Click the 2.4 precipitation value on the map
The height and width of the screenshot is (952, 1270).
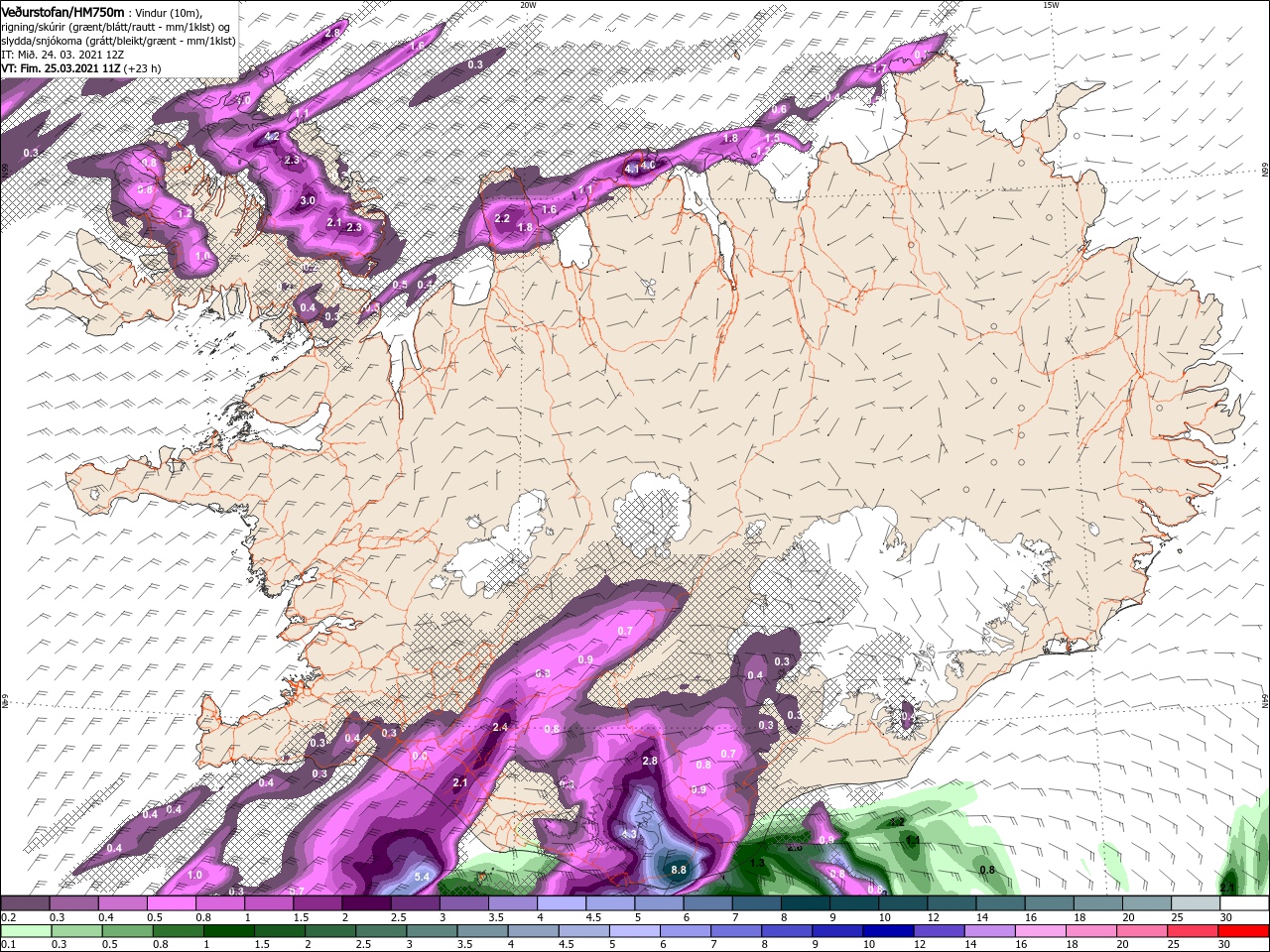point(500,728)
